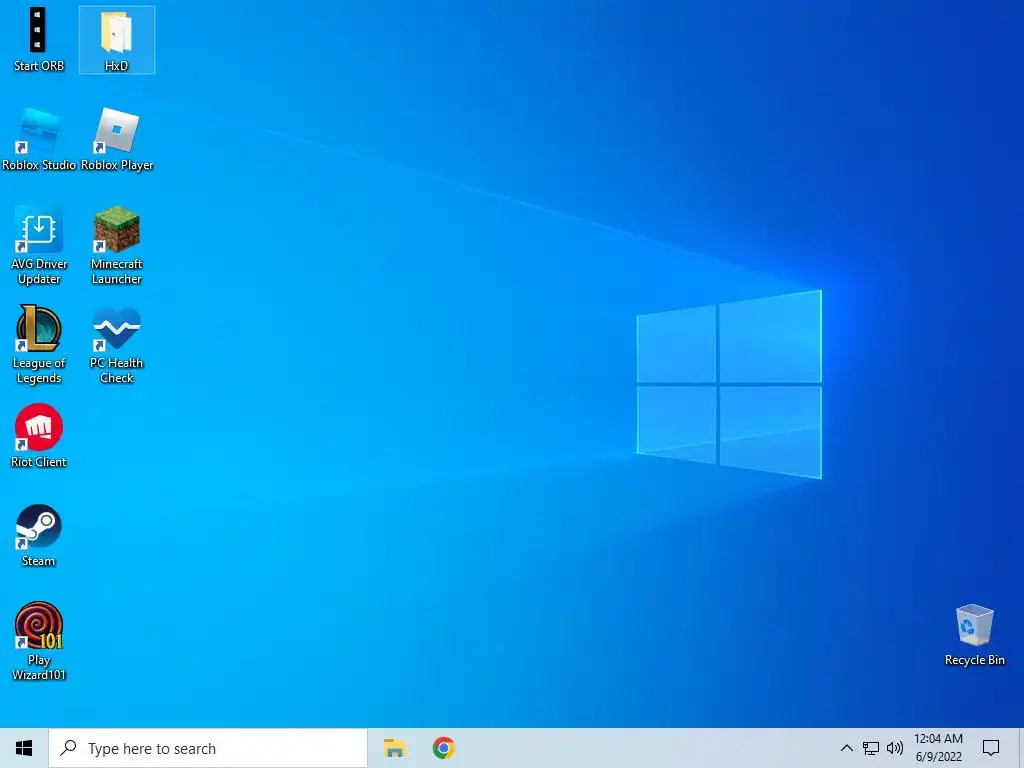Select the Recycle Bin icon

974,635
